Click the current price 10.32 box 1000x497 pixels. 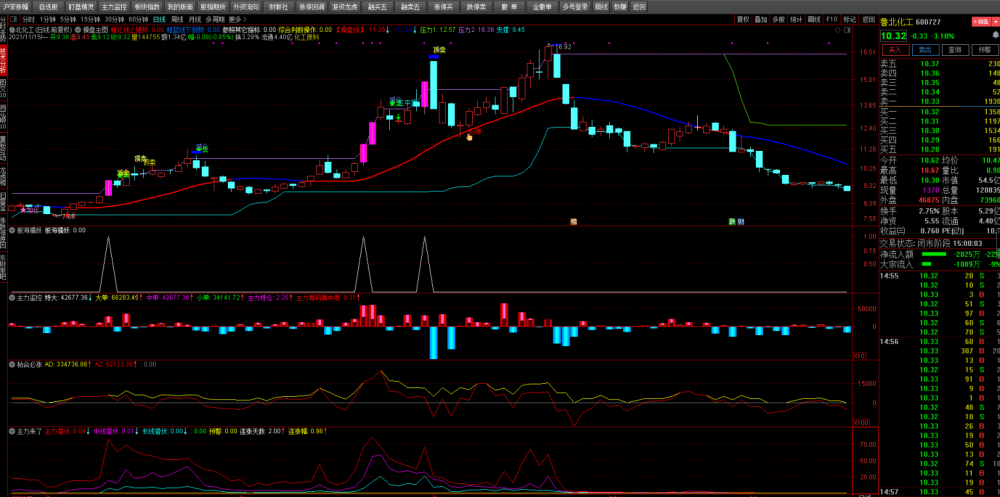(893, 36)
